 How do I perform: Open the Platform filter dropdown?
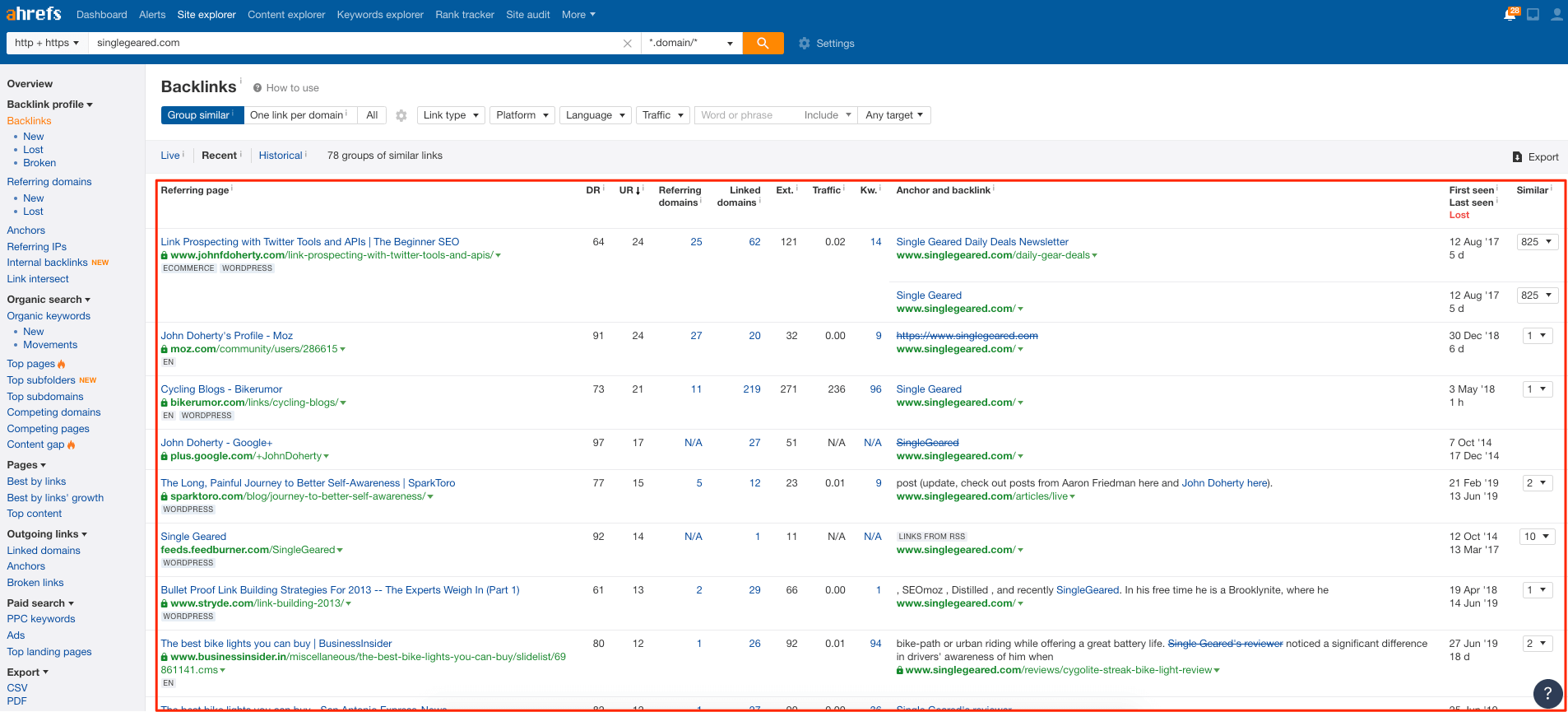pos(522,115)
